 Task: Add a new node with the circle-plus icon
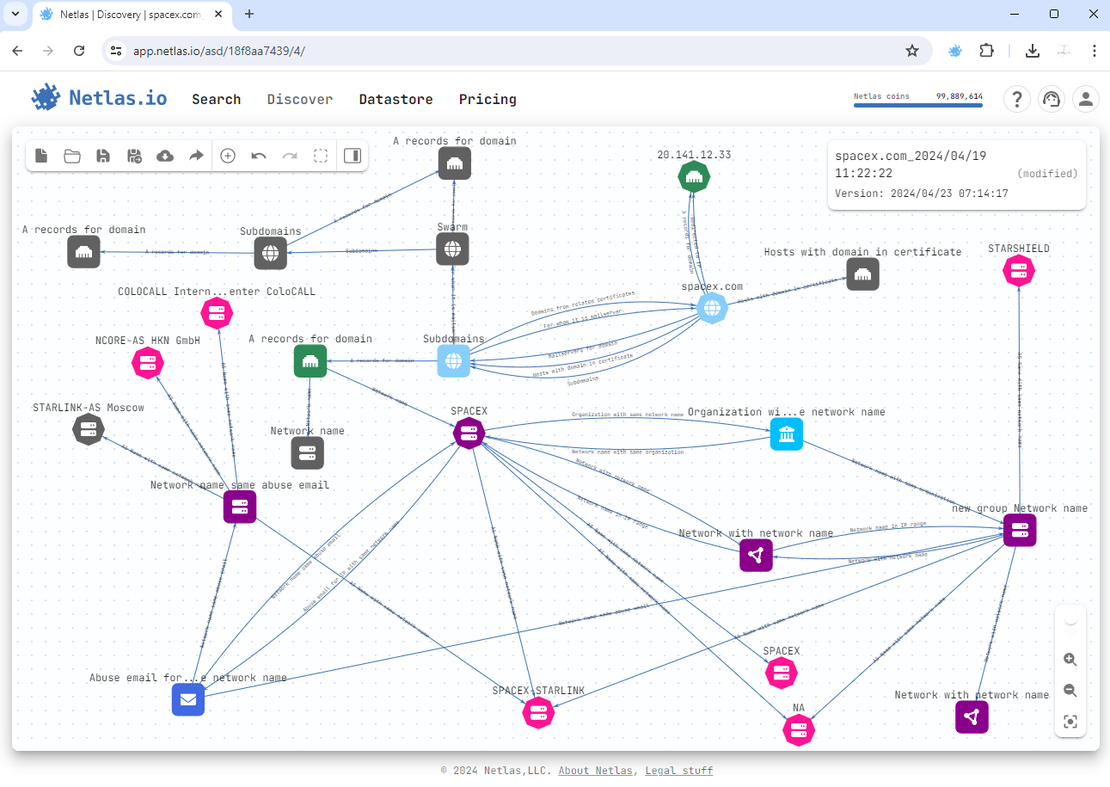pyautogui.click(x=228, y=156)
